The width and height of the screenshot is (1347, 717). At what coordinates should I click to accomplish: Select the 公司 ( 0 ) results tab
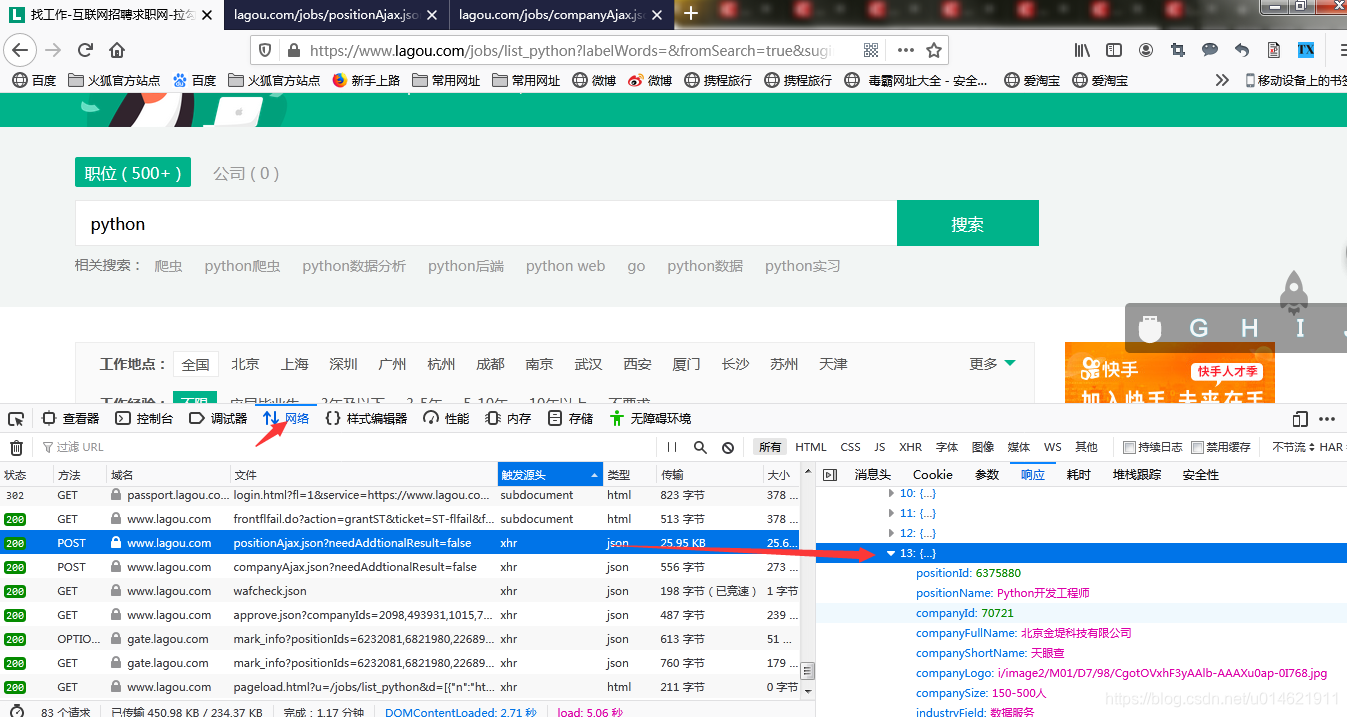click(x=246, y=173)
